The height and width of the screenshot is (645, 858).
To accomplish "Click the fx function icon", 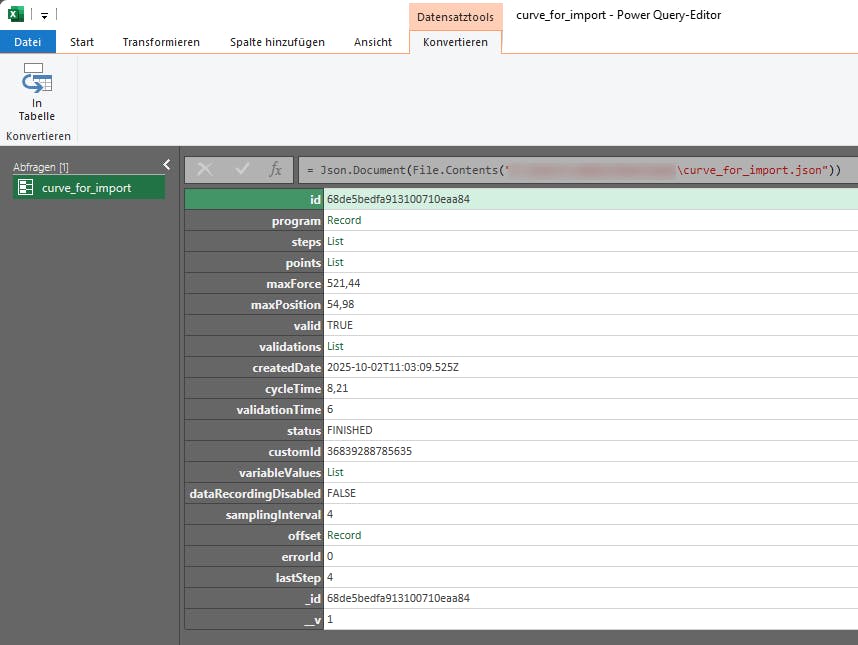I will (275, 170).
